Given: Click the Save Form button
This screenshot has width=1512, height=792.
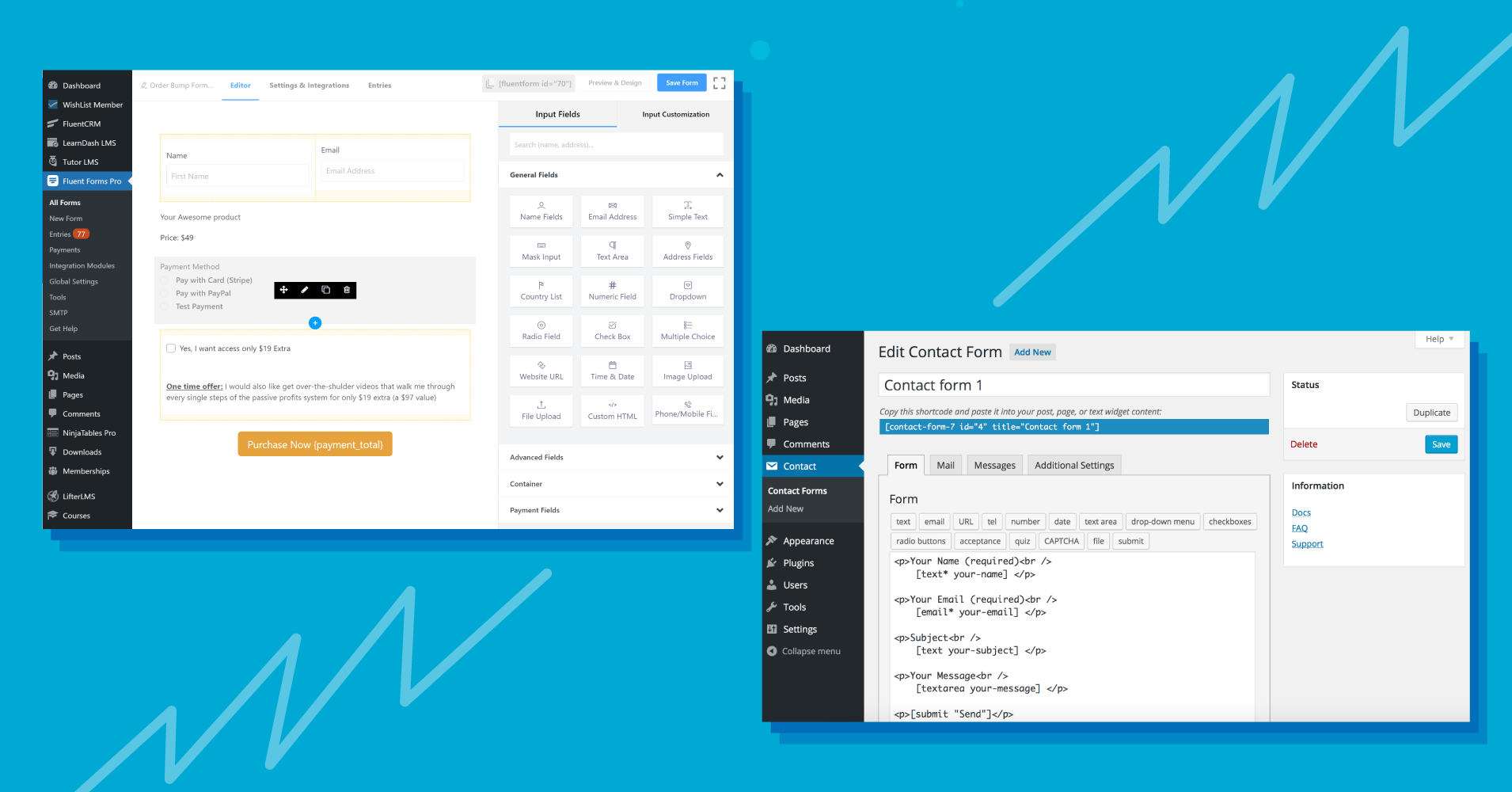Looking at the screenshot, I should pyautogui.click(x=681, y=82).
